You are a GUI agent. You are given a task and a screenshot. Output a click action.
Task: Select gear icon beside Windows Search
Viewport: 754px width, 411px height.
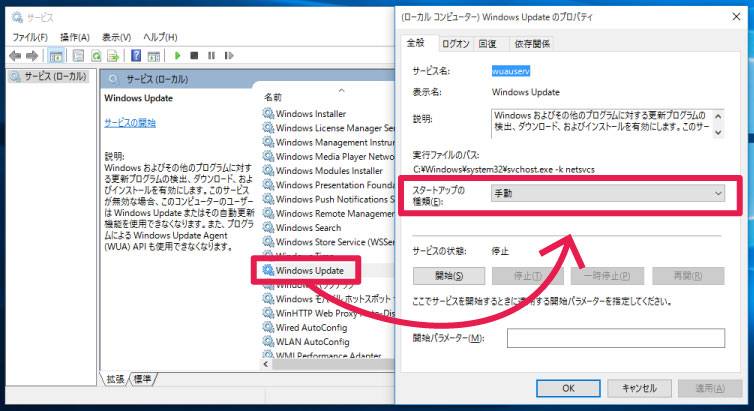(x=268, y=227)
